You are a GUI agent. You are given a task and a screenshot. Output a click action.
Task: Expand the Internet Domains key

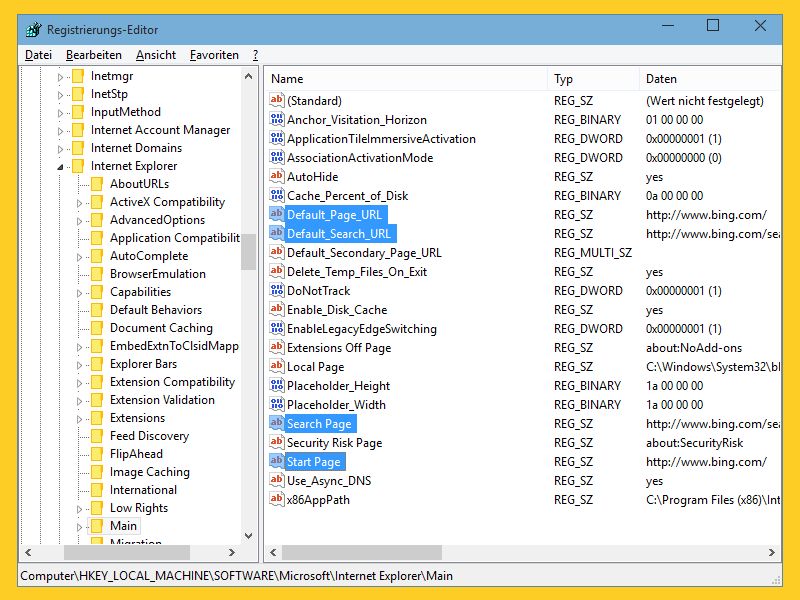click(x=60, y=149)
